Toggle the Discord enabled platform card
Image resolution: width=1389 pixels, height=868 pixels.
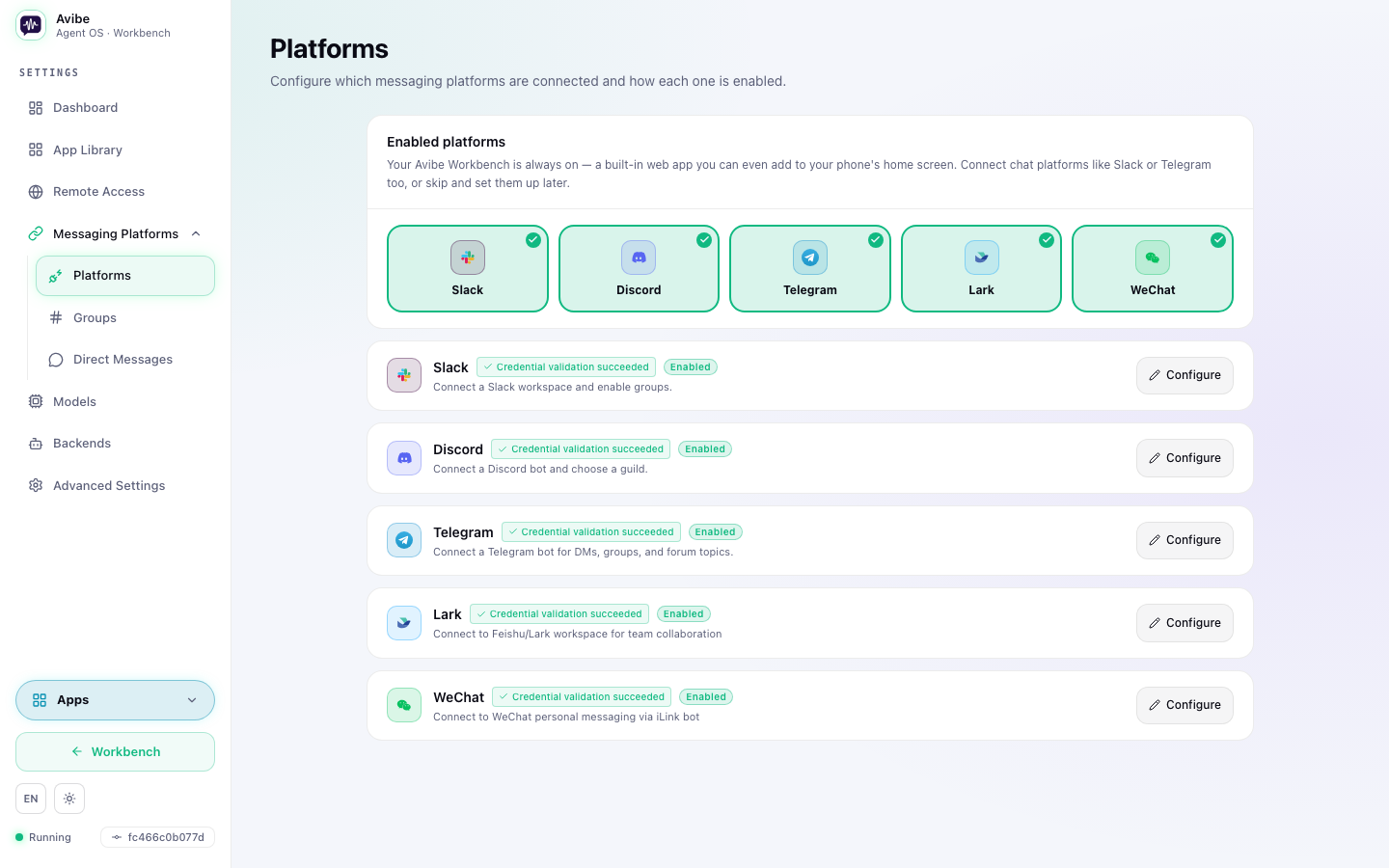click(x=639, y=268)
